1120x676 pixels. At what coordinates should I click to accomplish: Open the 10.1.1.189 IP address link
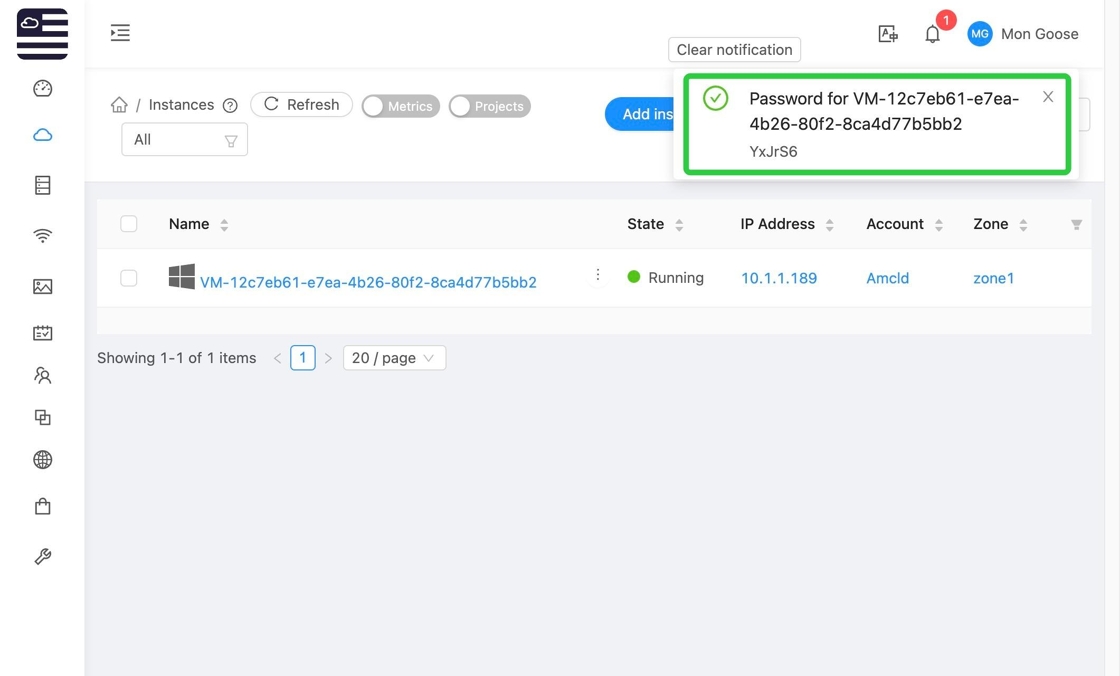(x=778, y=278)
